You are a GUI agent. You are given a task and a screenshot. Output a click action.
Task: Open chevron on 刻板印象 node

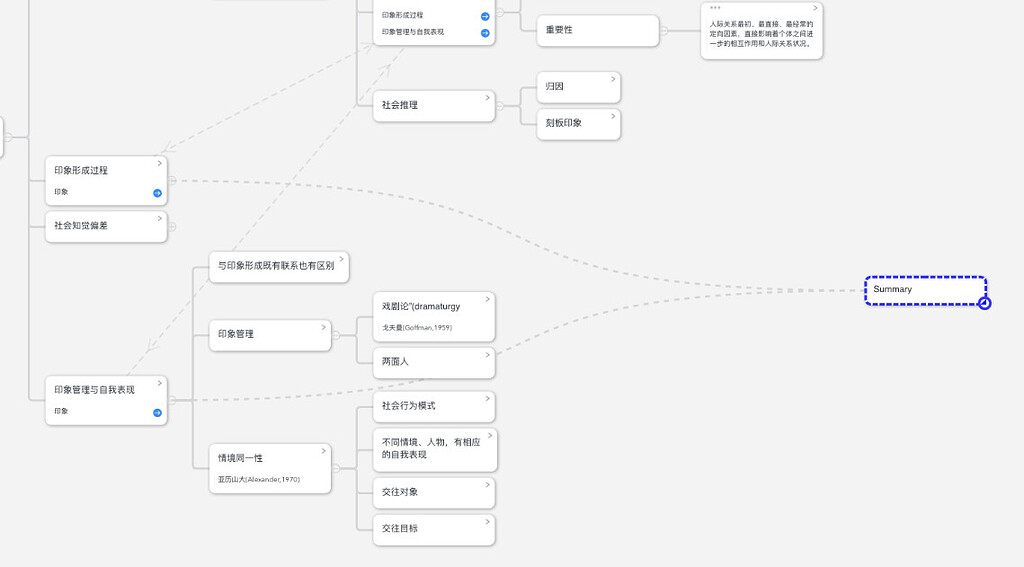[613, 116]
